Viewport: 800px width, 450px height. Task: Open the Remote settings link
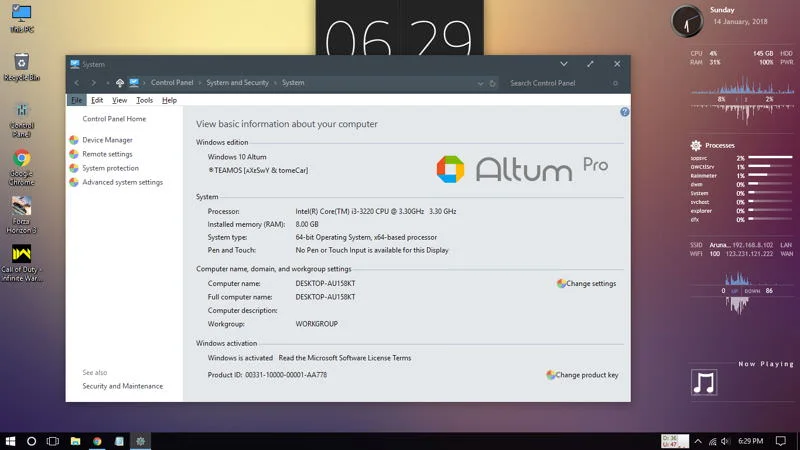107,154
